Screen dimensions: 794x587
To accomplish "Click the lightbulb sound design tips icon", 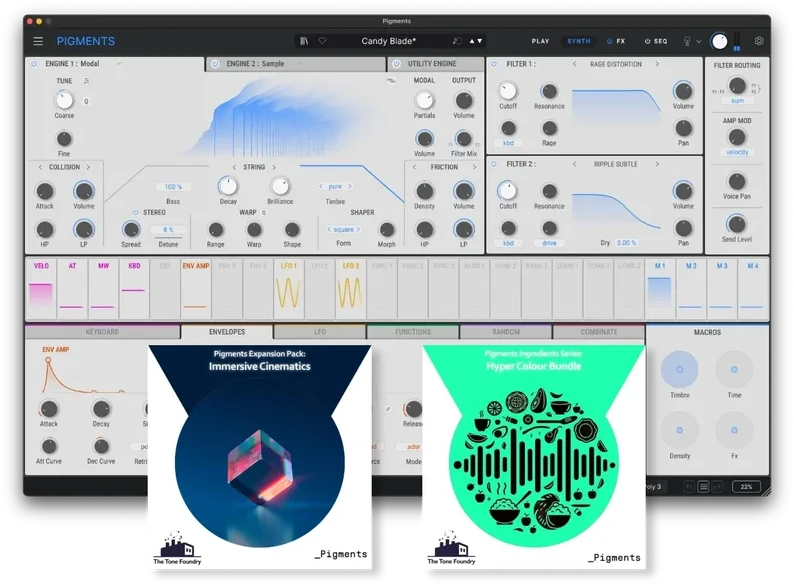I will coord(687,41).
